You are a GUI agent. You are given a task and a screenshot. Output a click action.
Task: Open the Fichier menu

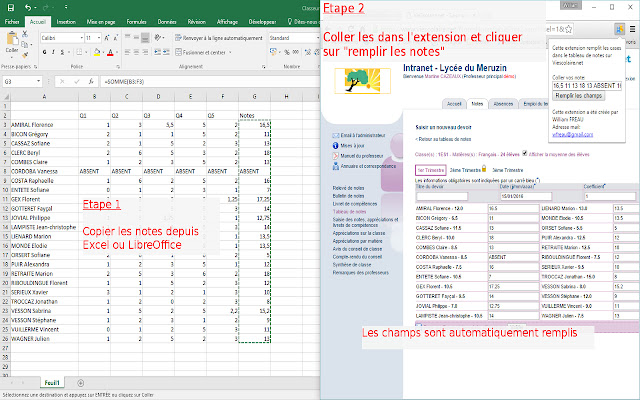tap(12, 22)
